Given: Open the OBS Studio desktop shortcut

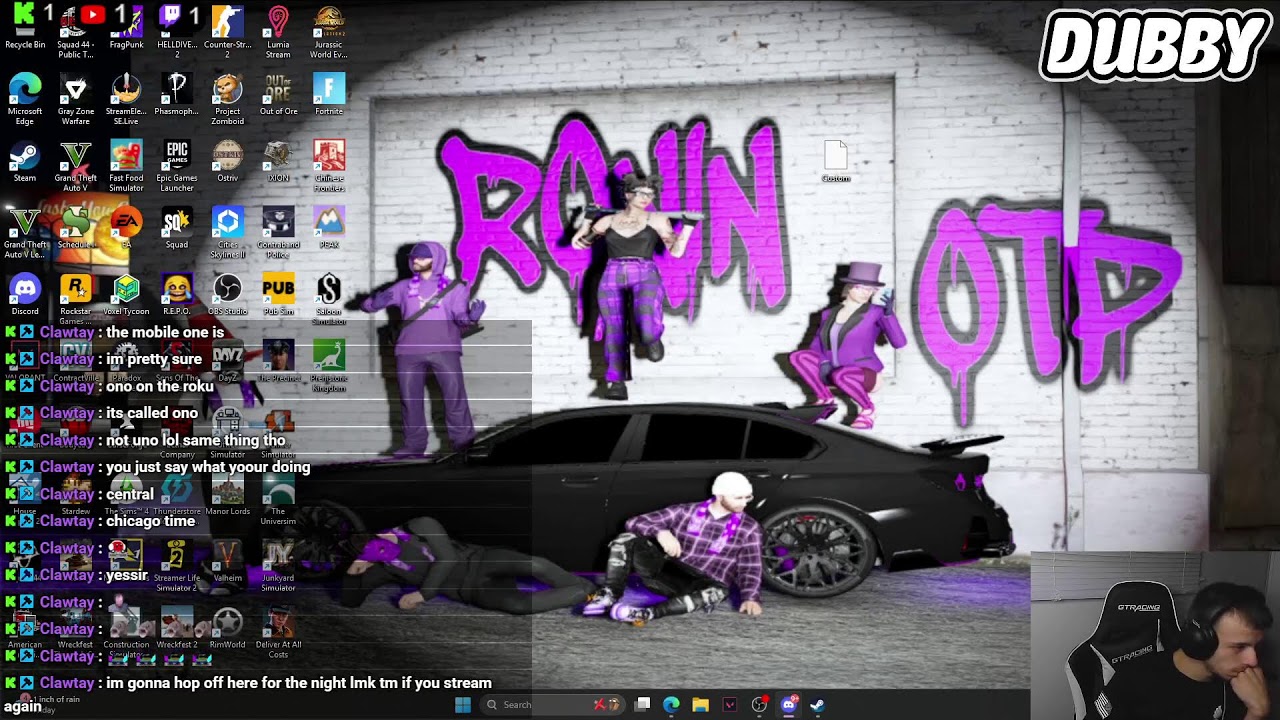Looking at the screenshot, I should coord(227,295).
